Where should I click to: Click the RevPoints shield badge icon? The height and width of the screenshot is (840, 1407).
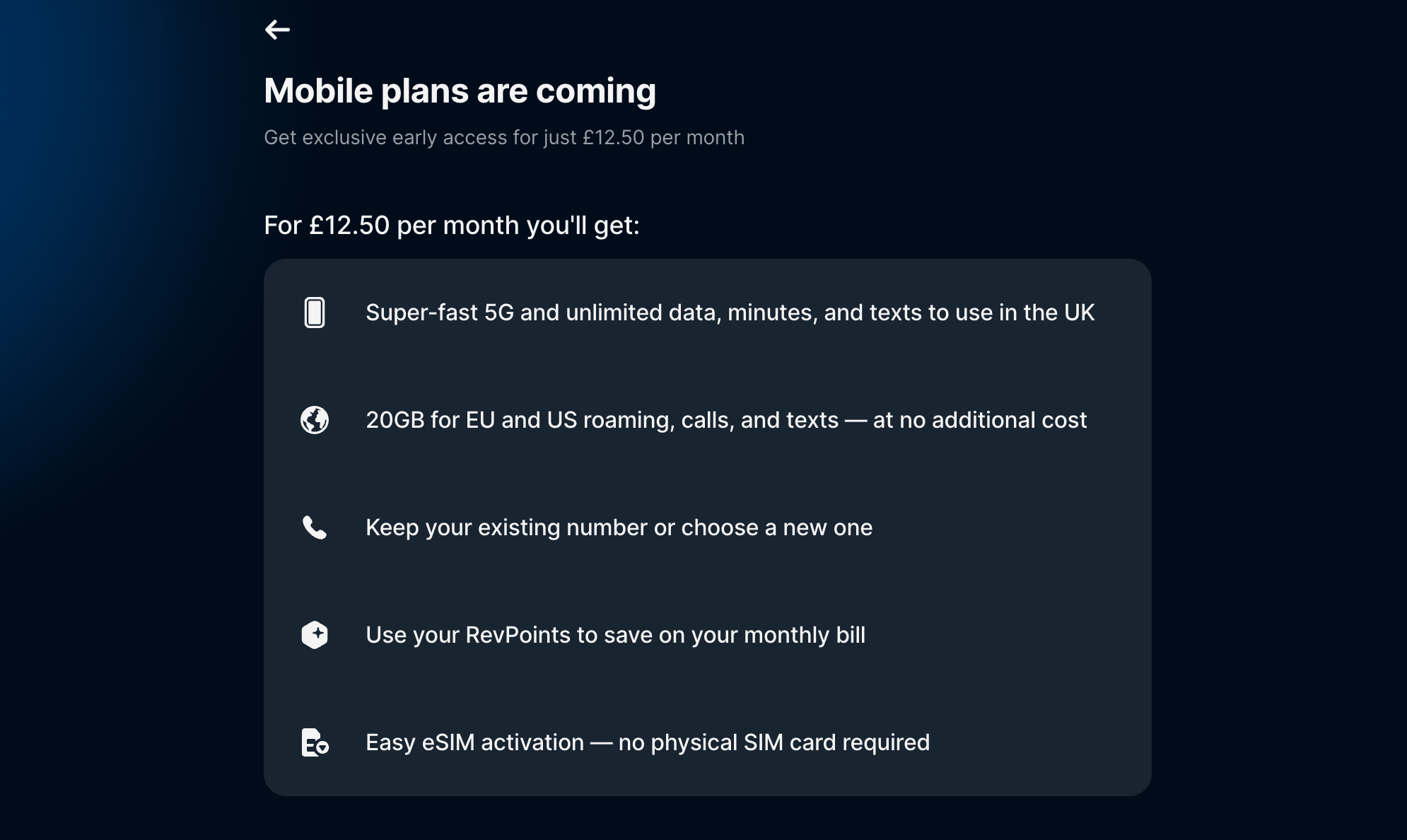tap(315, 635)
